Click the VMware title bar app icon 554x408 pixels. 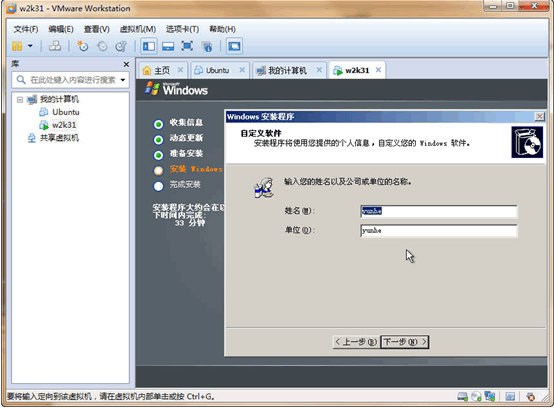click(x=11, y=8)
